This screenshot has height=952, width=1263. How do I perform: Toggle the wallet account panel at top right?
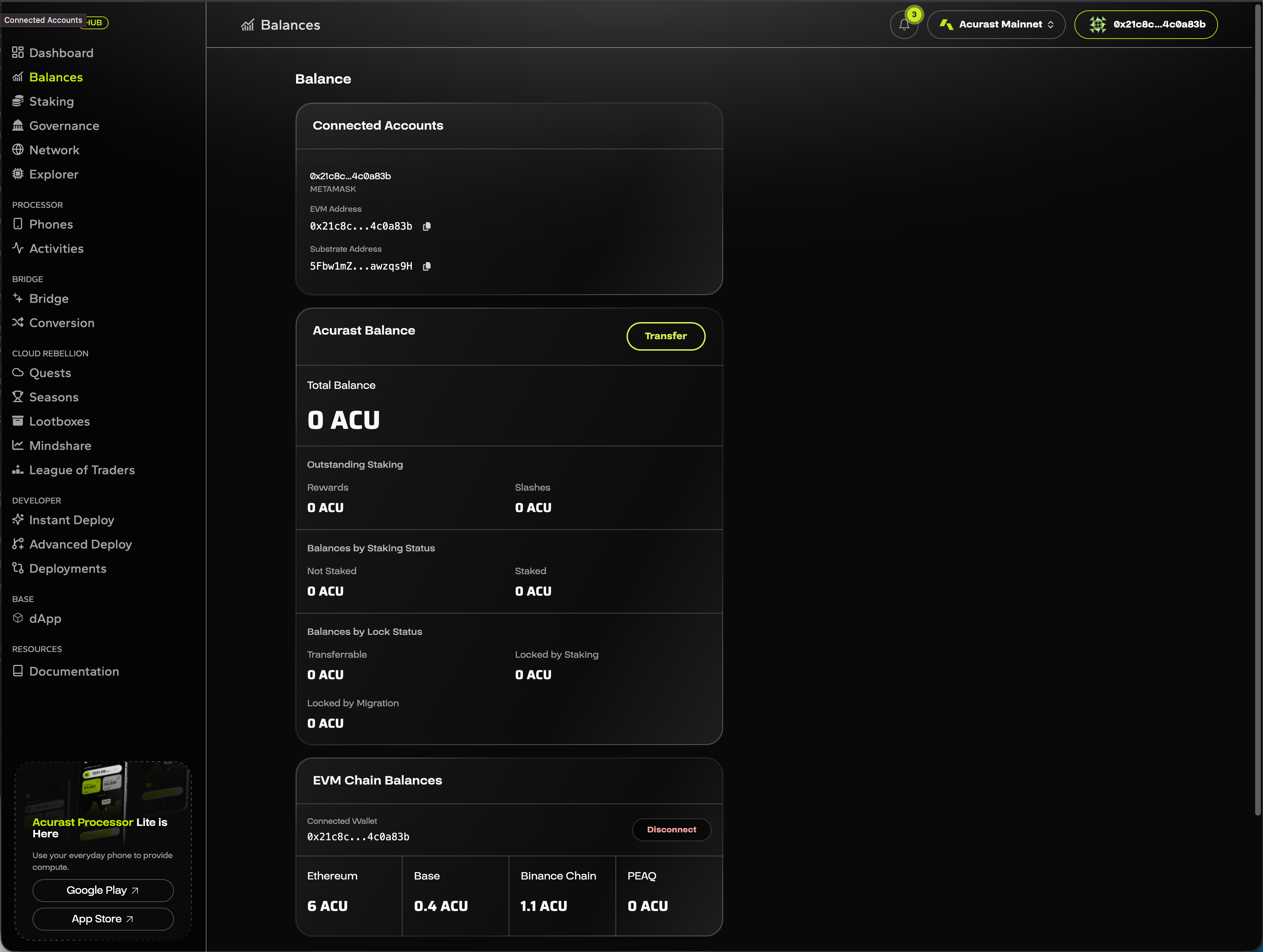coord(1146,25)
